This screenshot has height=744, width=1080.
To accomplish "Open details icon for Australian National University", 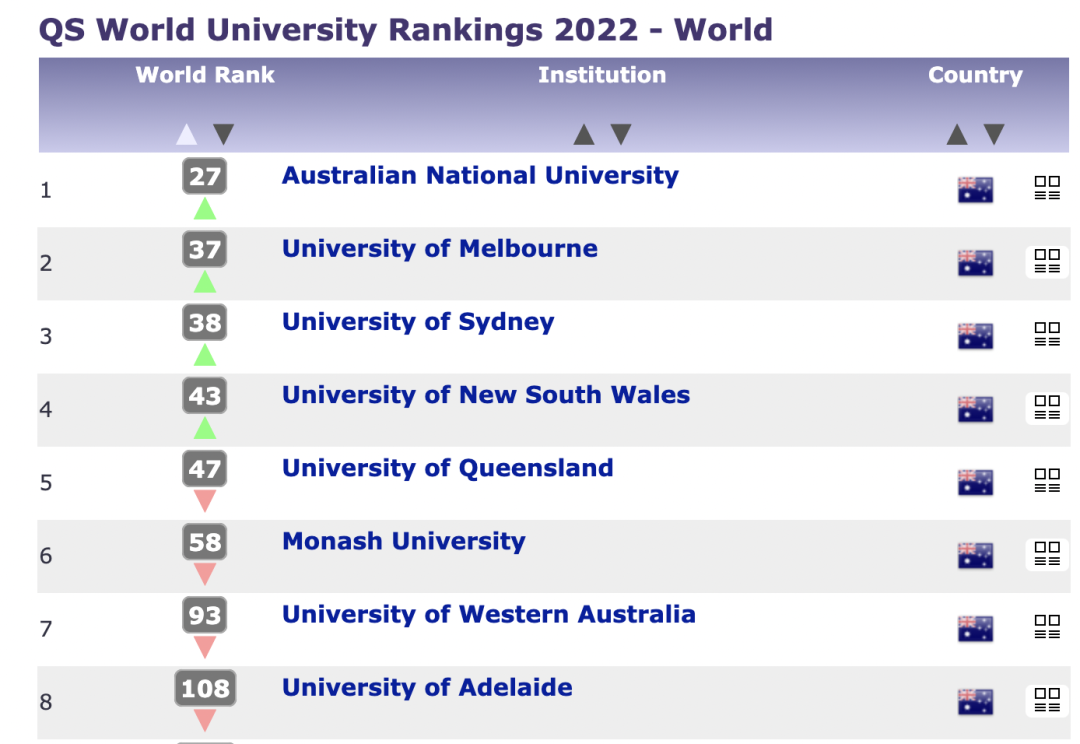I will coord(1047,188).
